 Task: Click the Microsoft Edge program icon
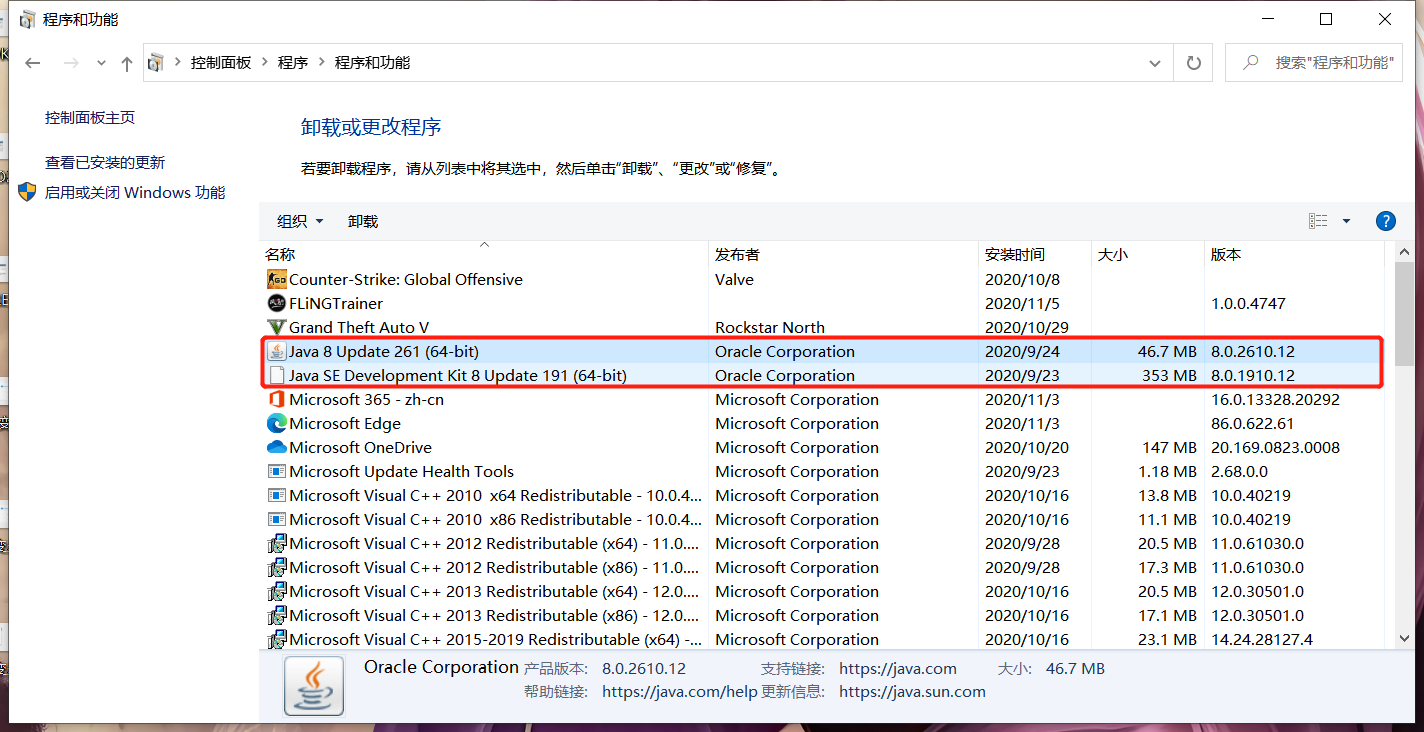tap(277, 424)
